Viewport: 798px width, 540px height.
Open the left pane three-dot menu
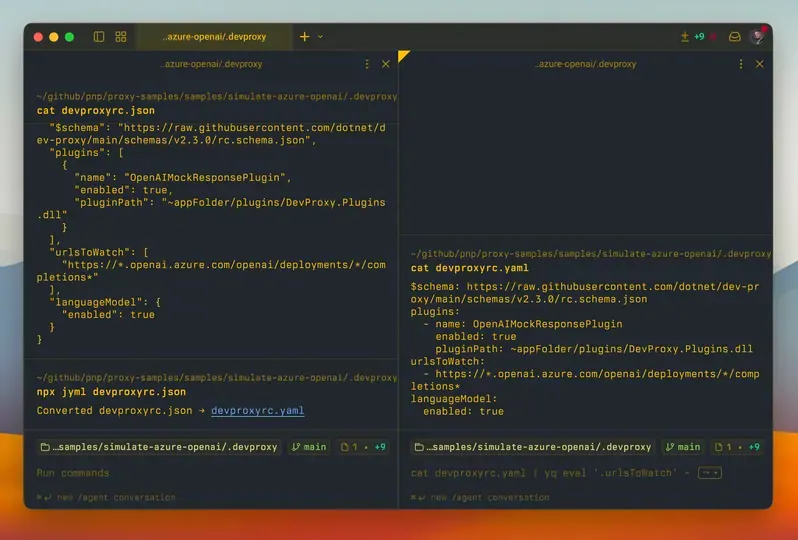coord(367,64)
